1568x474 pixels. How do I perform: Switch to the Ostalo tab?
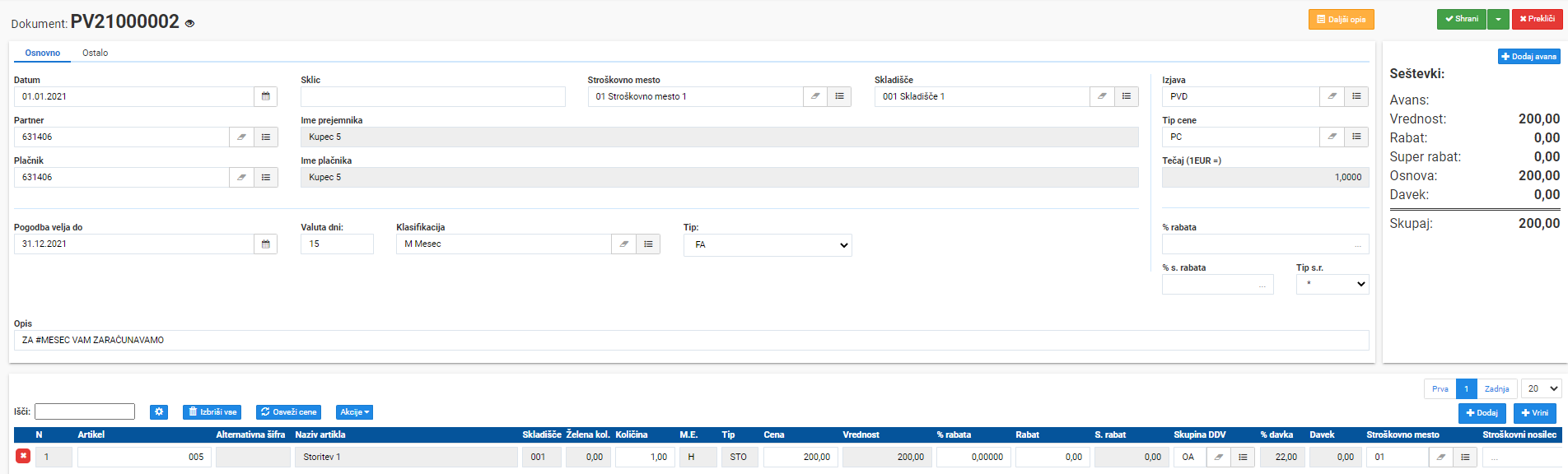(x=95, y=53)
